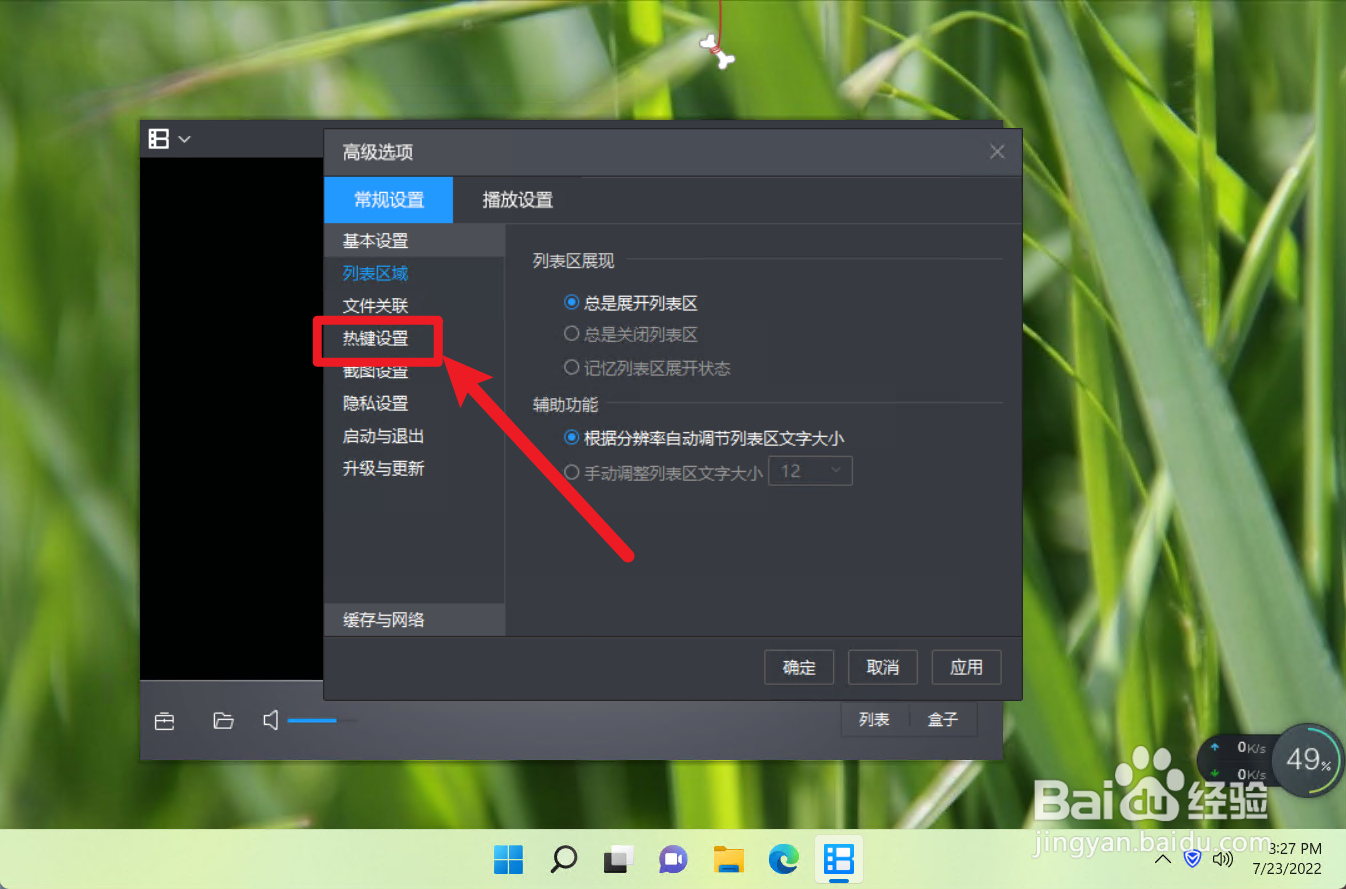Image resolution: width=1346 pixels, height=889 pixels.
Task: Open the font size dropdown showing 12
Action: coord(810,470)
